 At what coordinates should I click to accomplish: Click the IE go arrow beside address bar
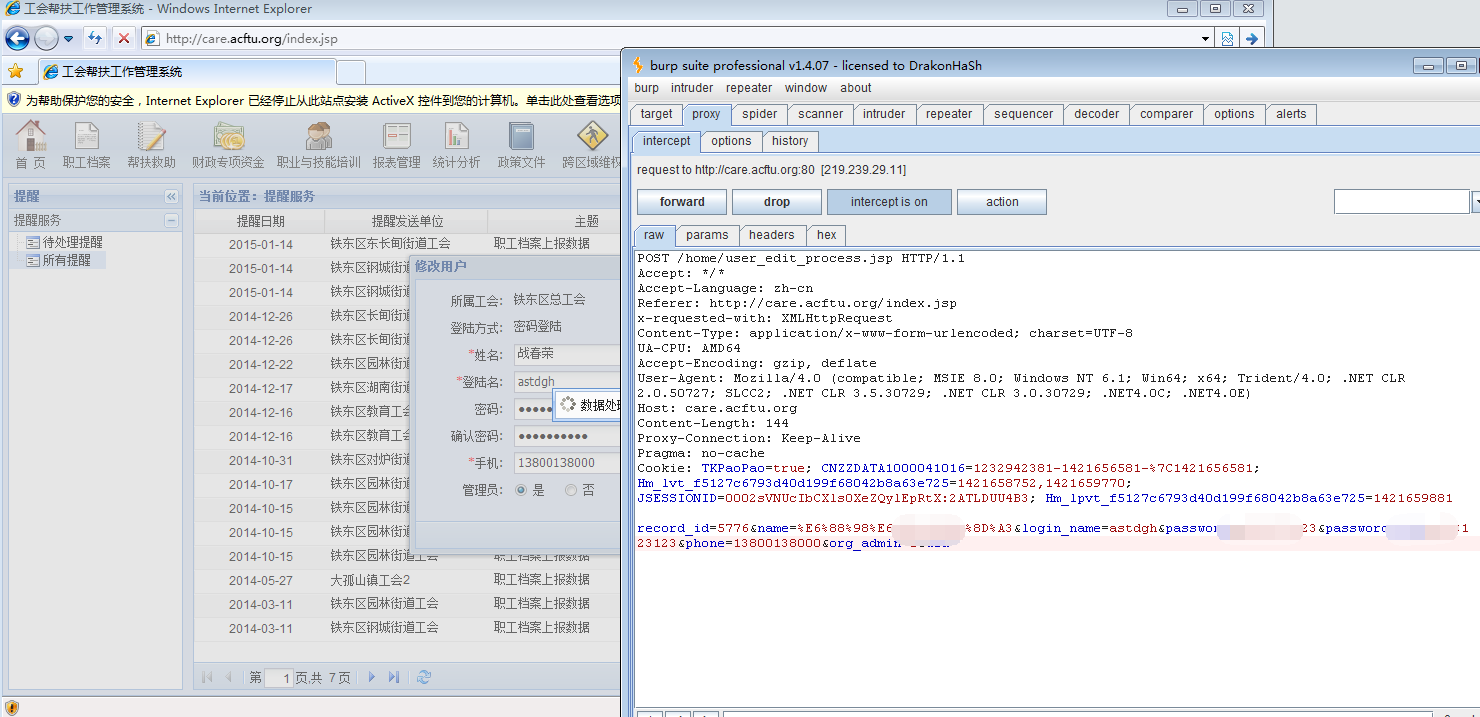(x=1251, y=38)
